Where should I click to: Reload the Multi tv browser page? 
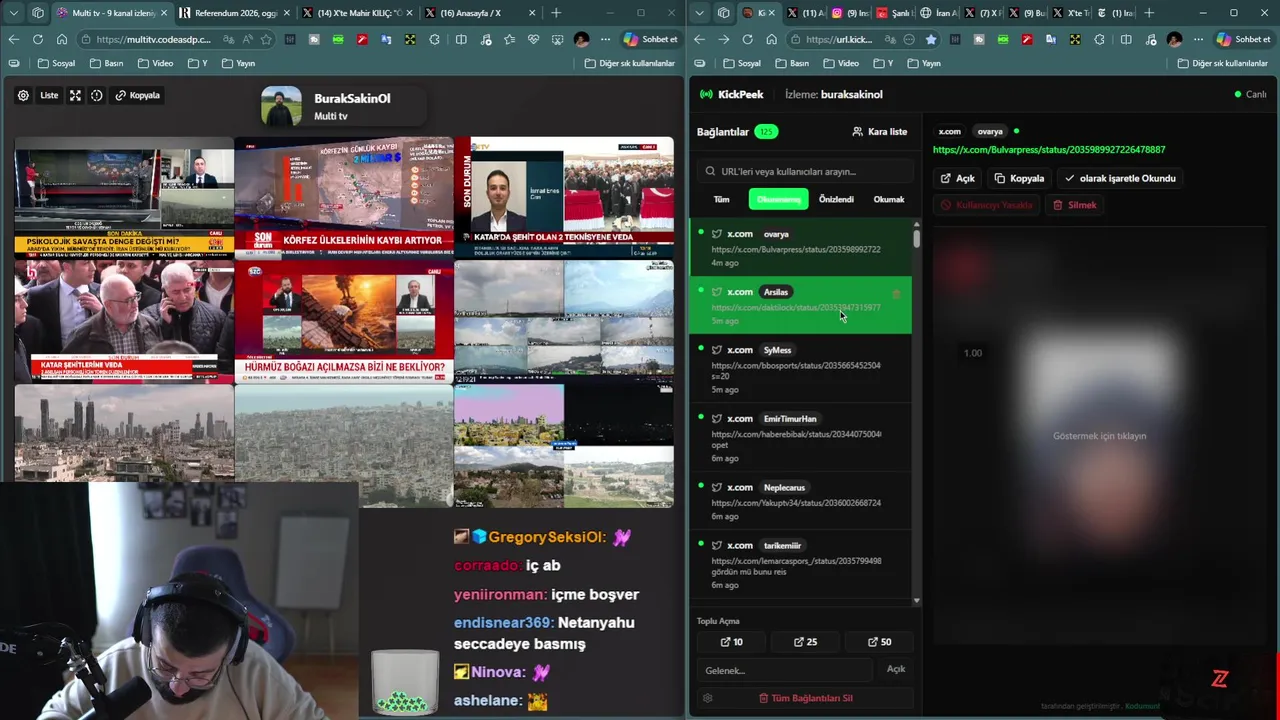tap(37, 40)
